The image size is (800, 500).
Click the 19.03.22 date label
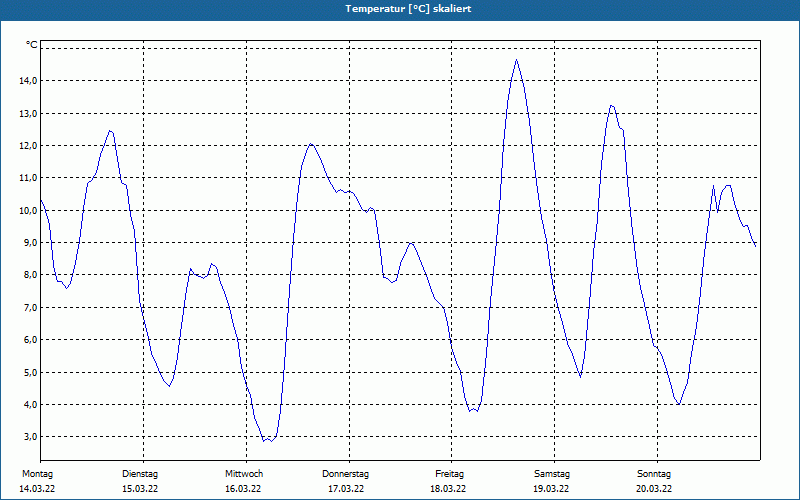pyautogui.click(x=551, y=489)
